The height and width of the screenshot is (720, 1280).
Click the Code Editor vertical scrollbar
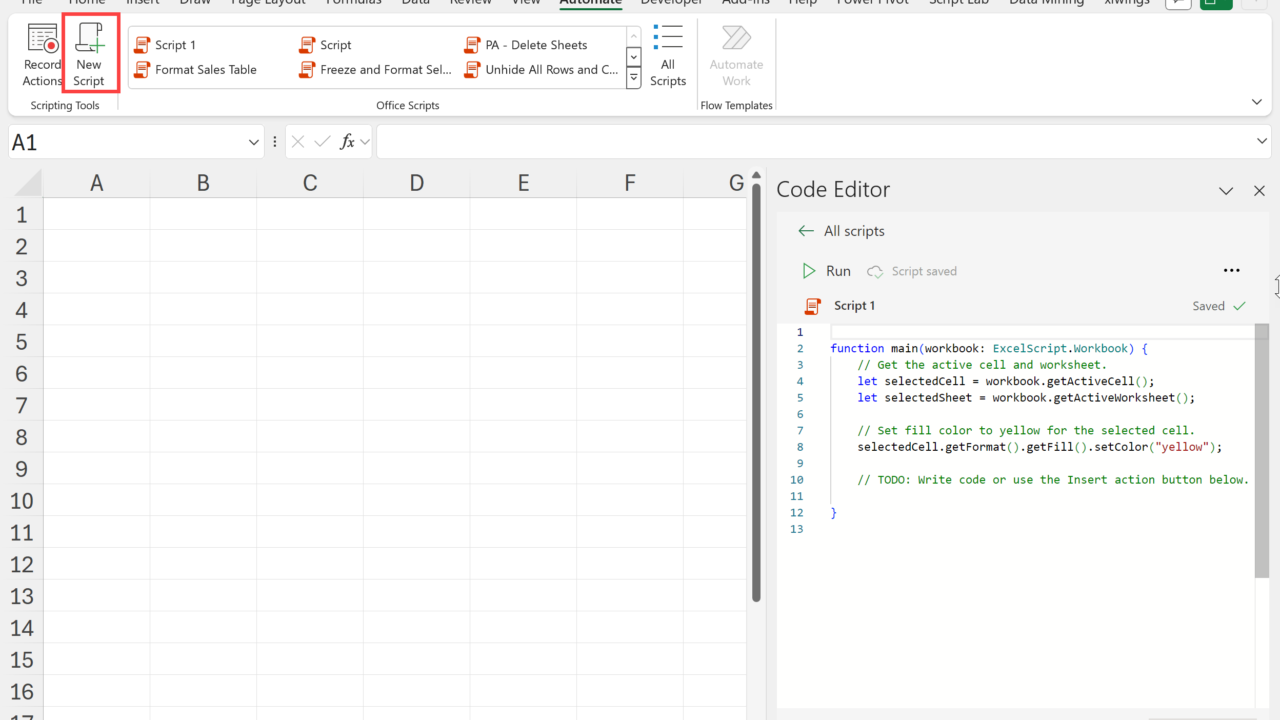(x=1261, y=450)
